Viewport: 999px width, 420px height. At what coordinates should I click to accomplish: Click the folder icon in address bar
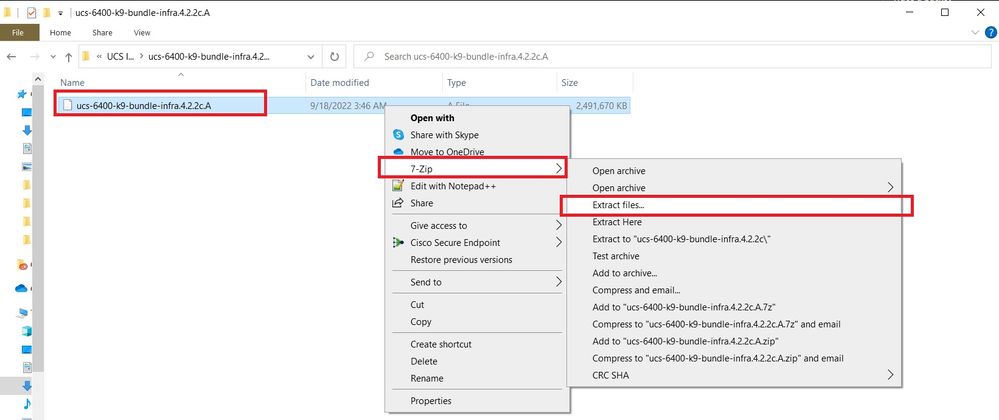click(x=86, y=57)
